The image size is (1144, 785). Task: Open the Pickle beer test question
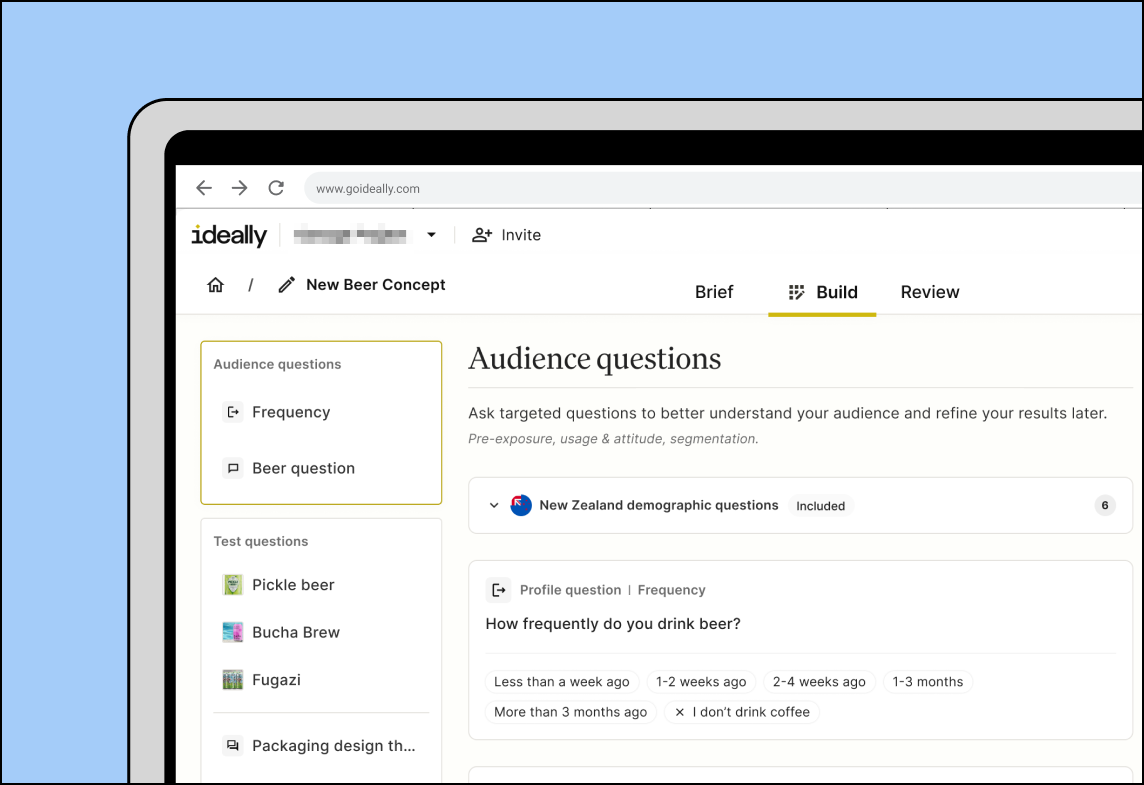293,585
